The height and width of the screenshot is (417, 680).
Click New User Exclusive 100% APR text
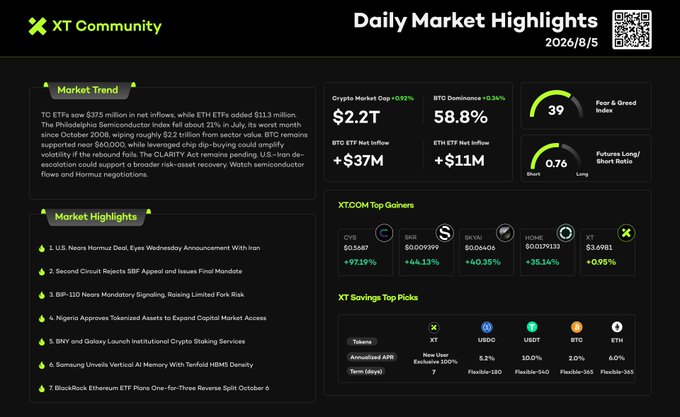point(435,358)
